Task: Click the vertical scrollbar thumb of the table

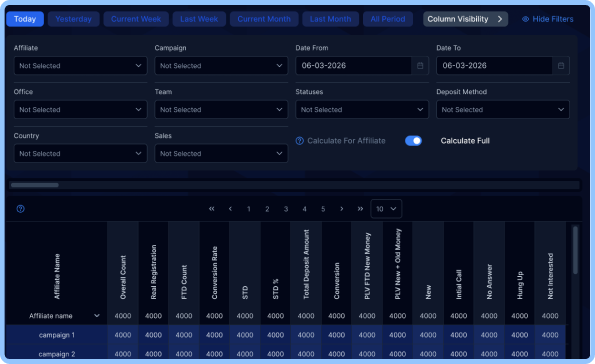Action: [575, 250]
